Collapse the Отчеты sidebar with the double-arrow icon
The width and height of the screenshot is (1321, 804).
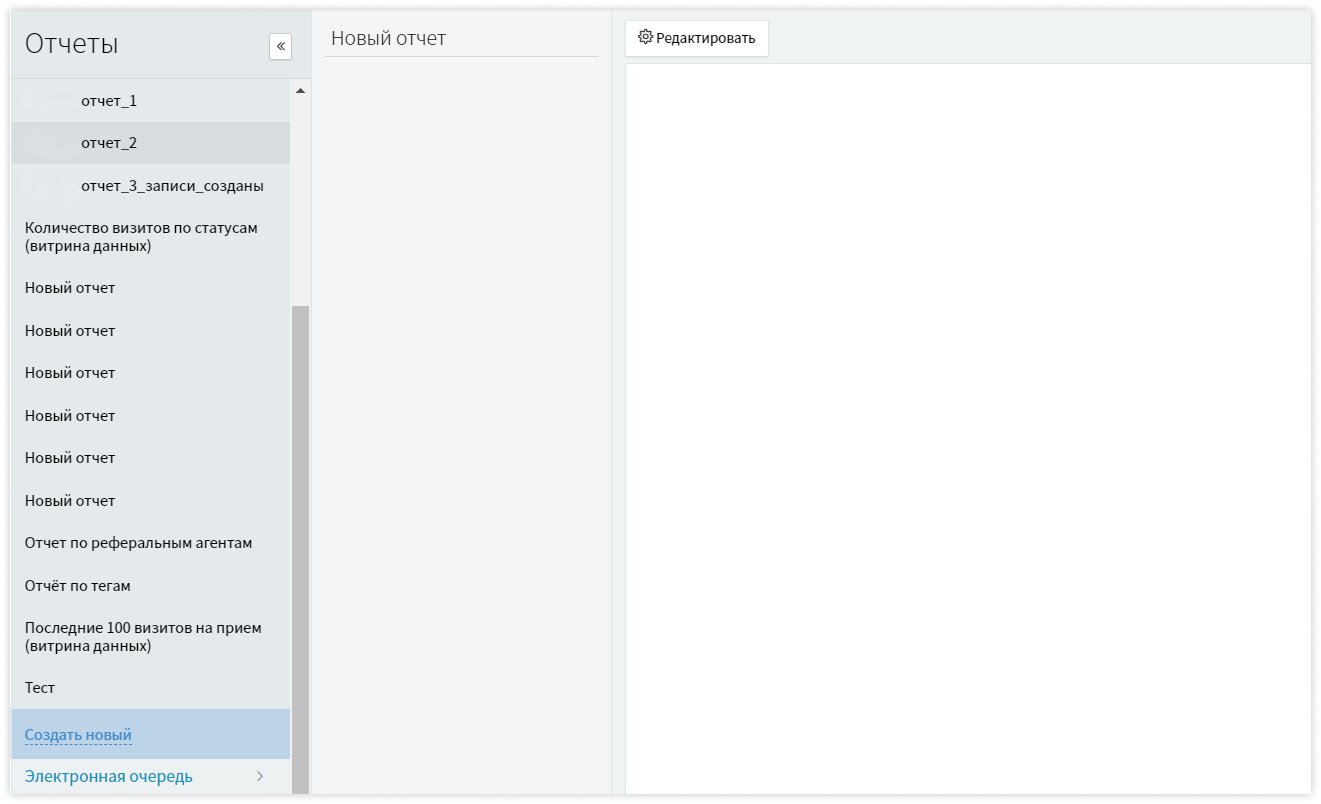coord(280,46)
